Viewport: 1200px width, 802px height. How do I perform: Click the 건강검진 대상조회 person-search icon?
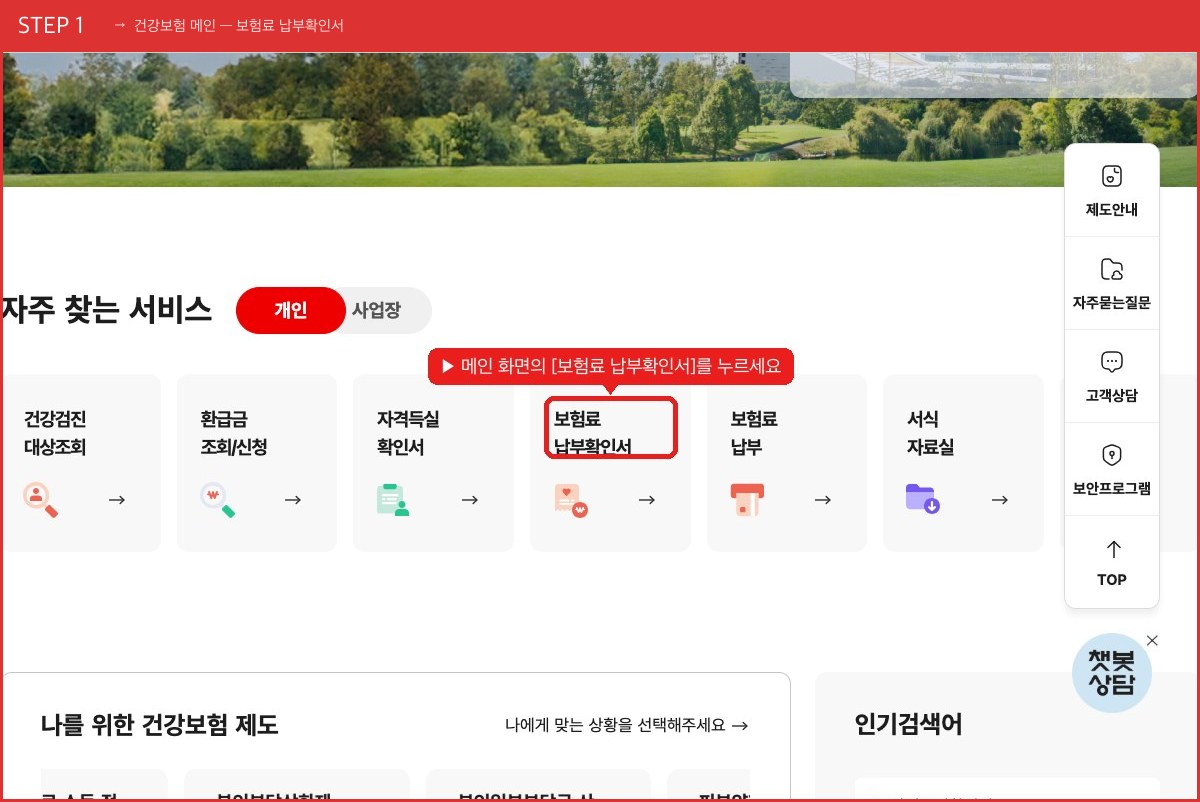click(x=41, y=499)
